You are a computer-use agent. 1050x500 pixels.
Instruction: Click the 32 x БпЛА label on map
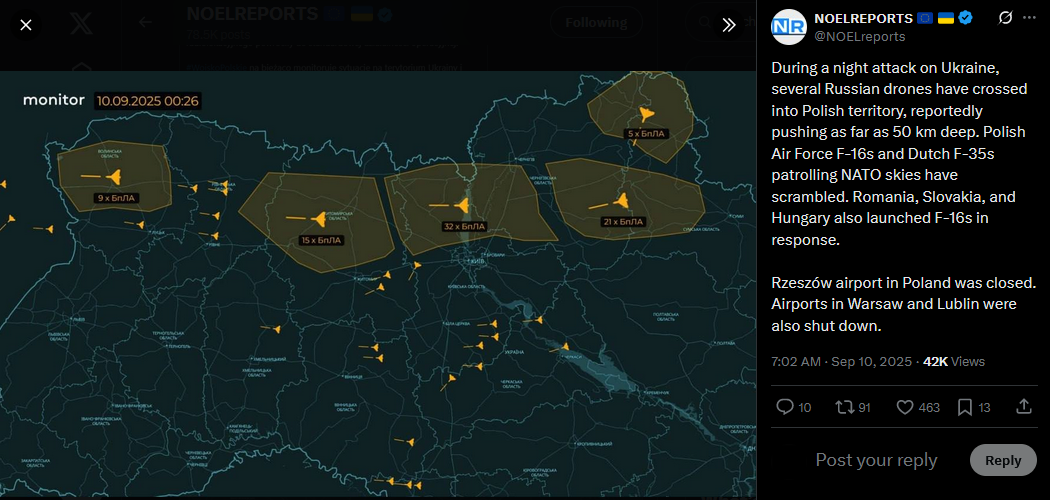coord(464,227)
